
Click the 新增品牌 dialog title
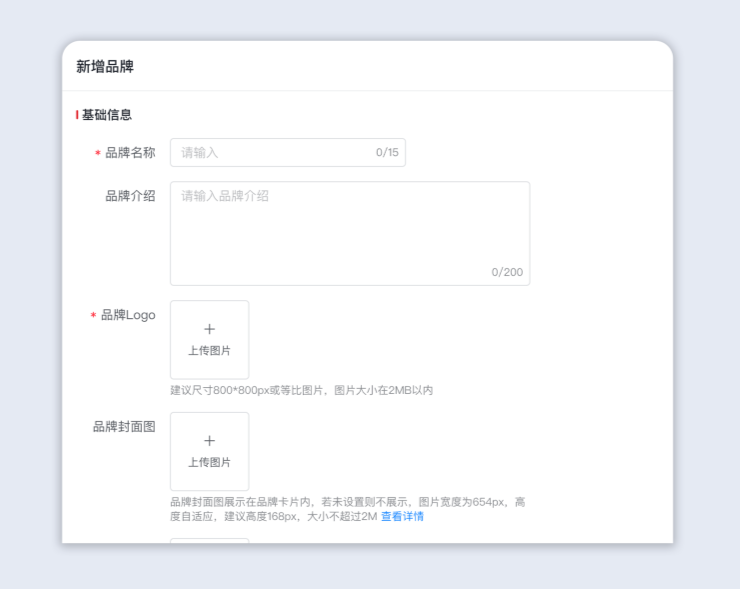pyautogui.click(x=105, y=67)
